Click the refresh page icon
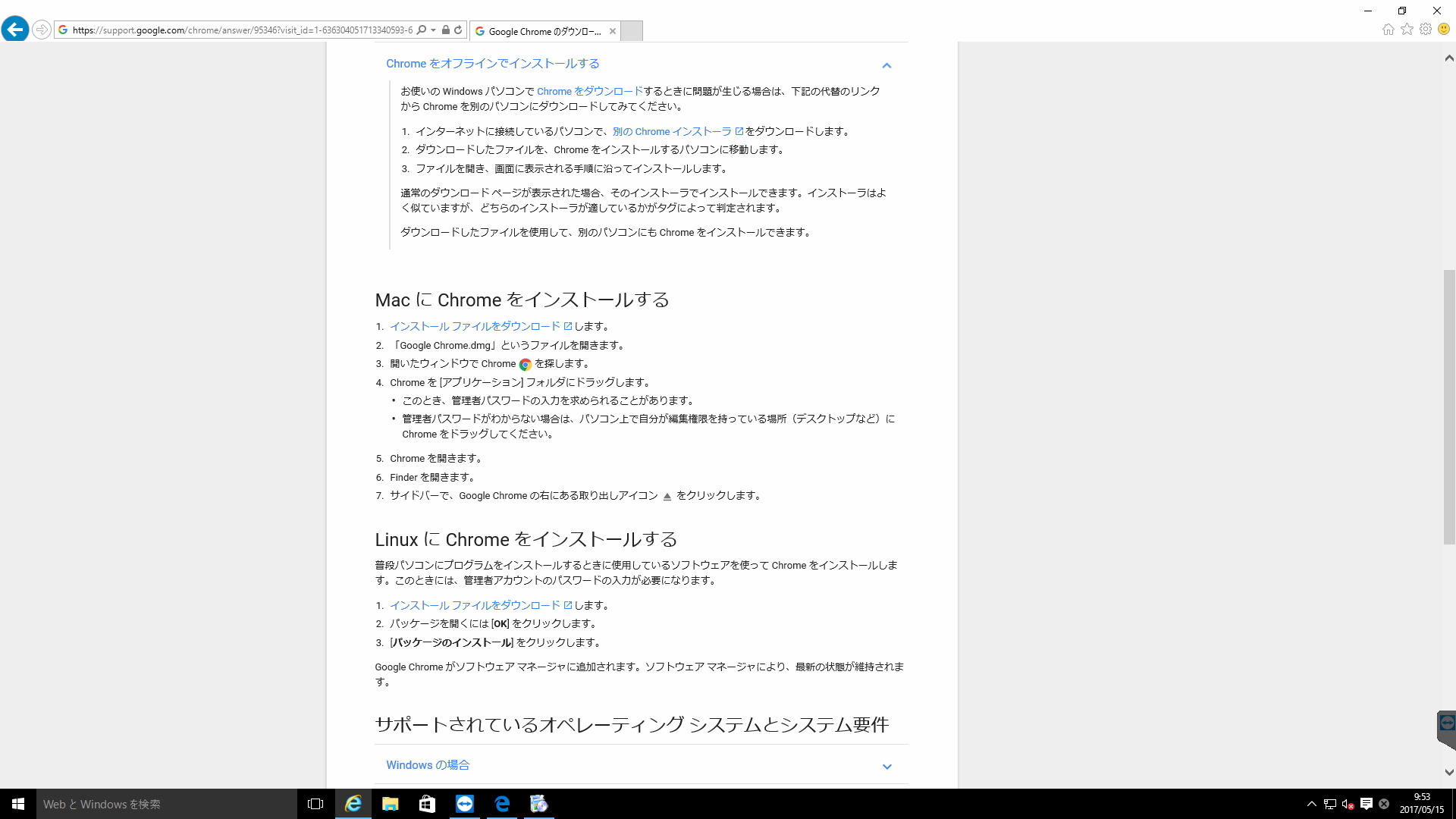The height and width of the screenshot is (819, 1456). coord(458,30)
